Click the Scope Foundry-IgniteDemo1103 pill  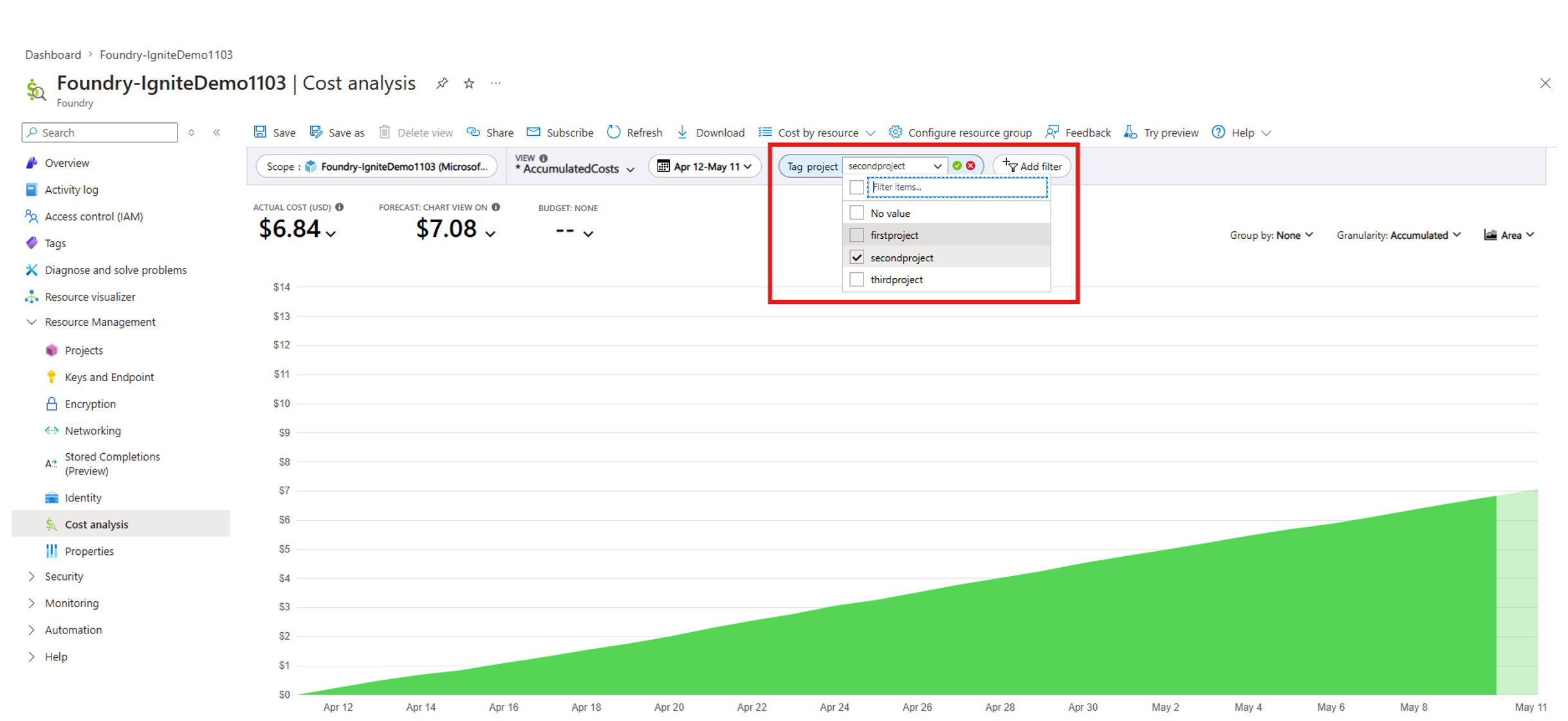point(376,167)
